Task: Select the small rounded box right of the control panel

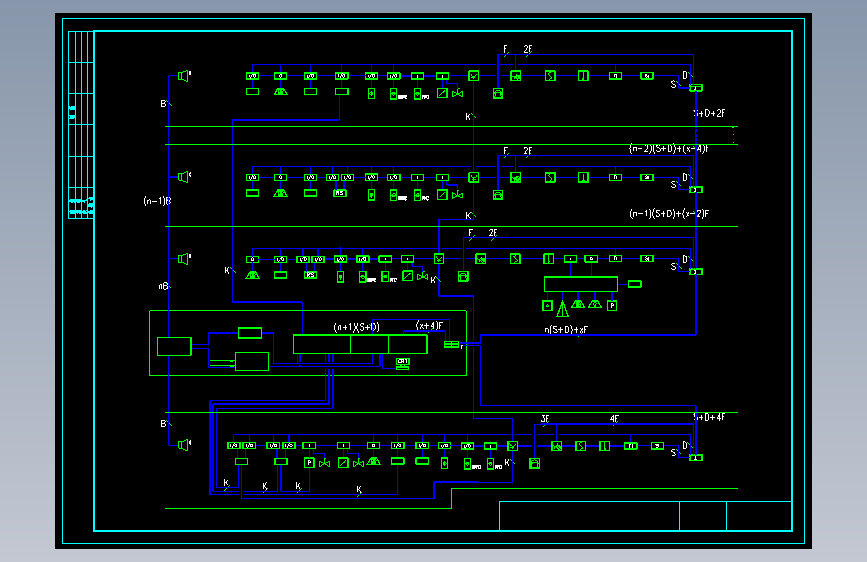Action: (x=635, y=284)
